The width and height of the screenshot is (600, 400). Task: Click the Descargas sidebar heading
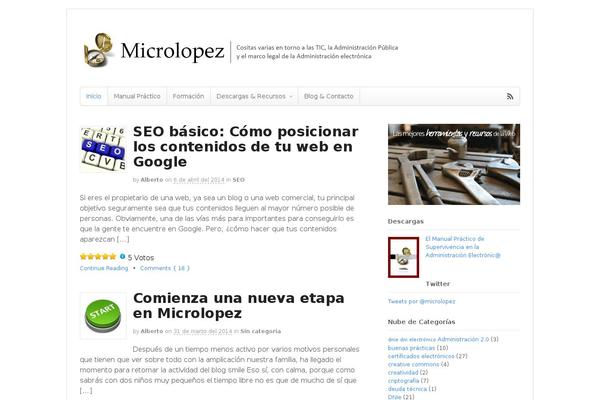coord(406,221)
